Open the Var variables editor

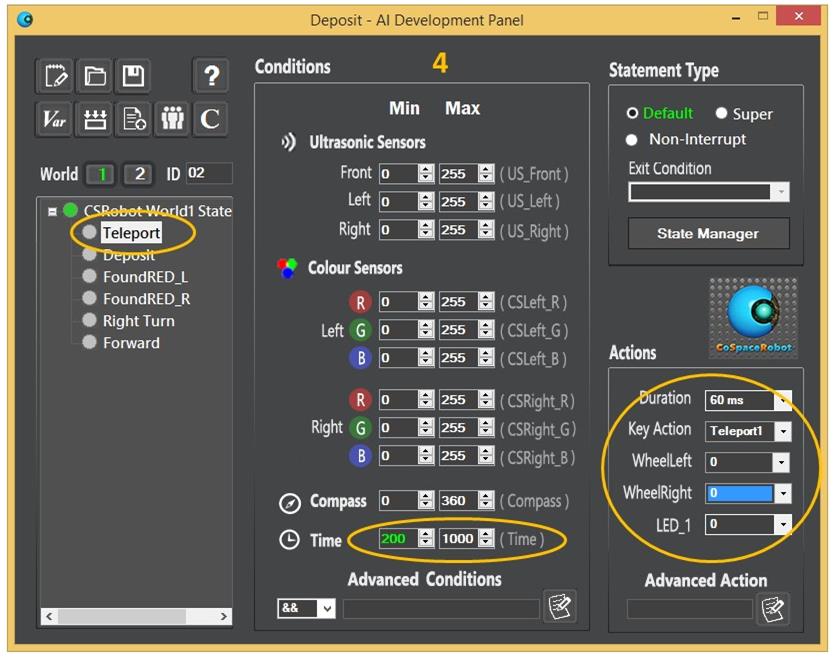coord(56,119)
